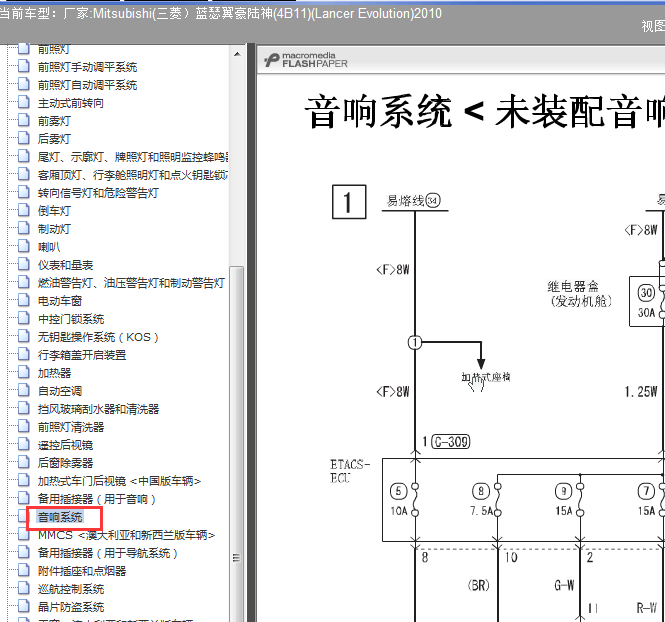Select 挡风玻璃刮水器和清洗器
665x622 pixels.
pyautogui.click(x=98, y=409)
